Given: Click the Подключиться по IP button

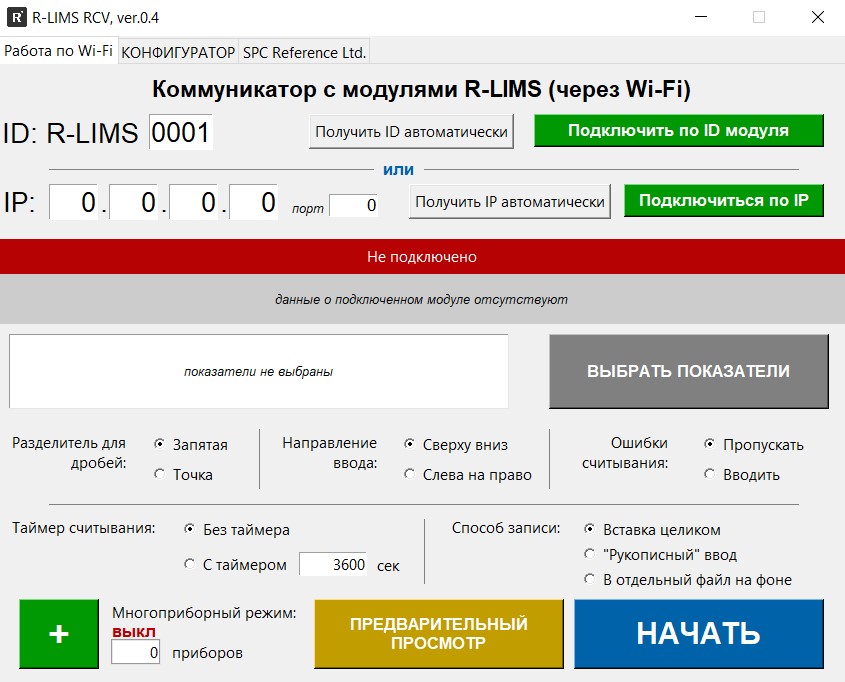Looking at the screenshot, I should coord(723,200).
